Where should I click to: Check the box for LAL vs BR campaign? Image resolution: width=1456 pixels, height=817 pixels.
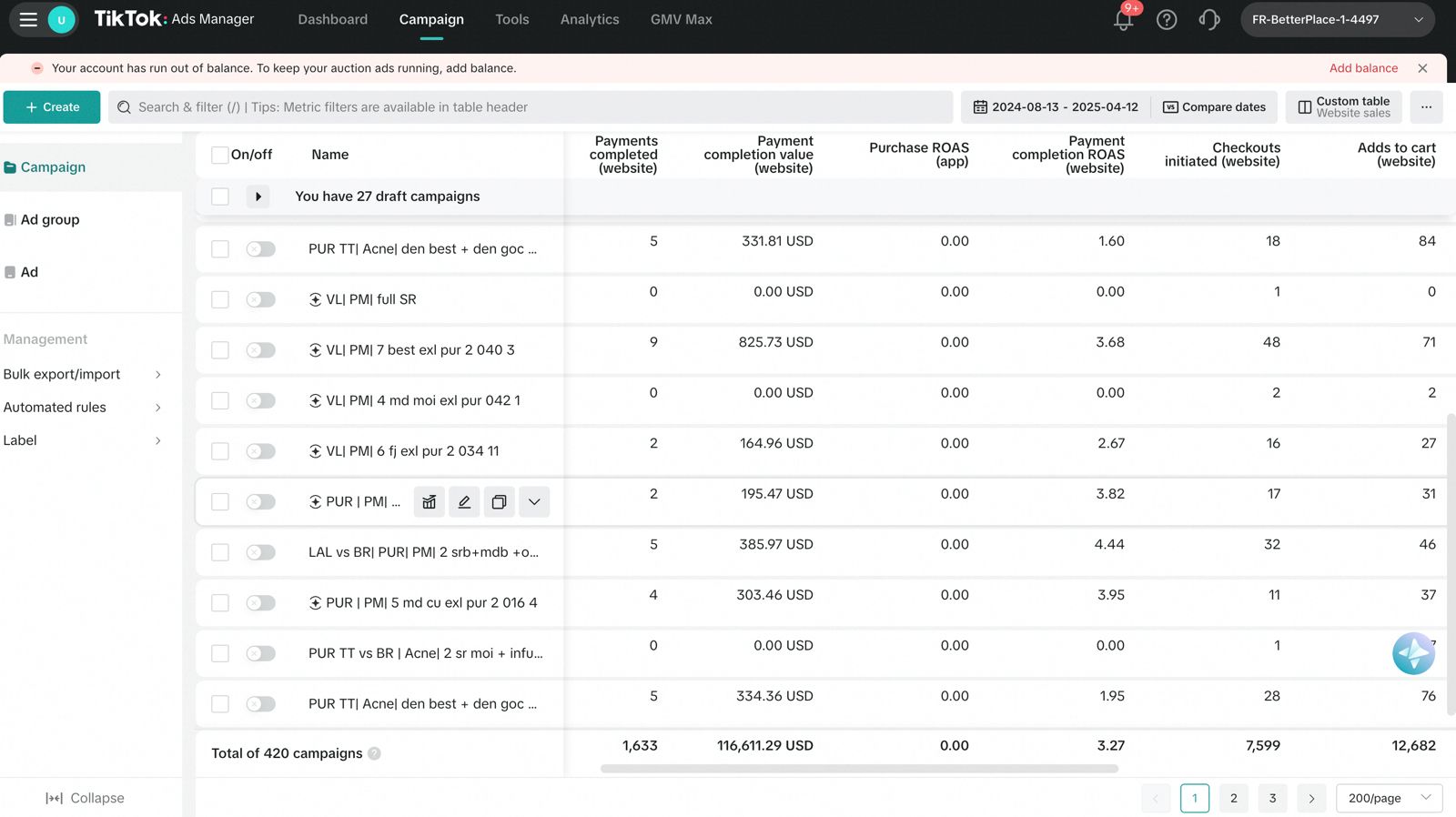point(220,552)
